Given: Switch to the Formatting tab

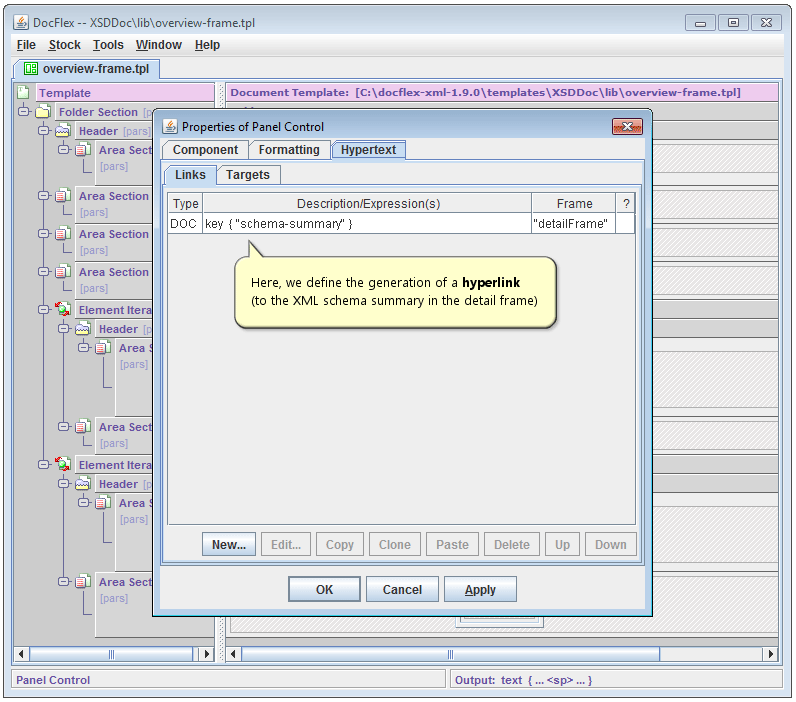Looking at the screenshot, I should pyautogui.click(x=289, y=150).
